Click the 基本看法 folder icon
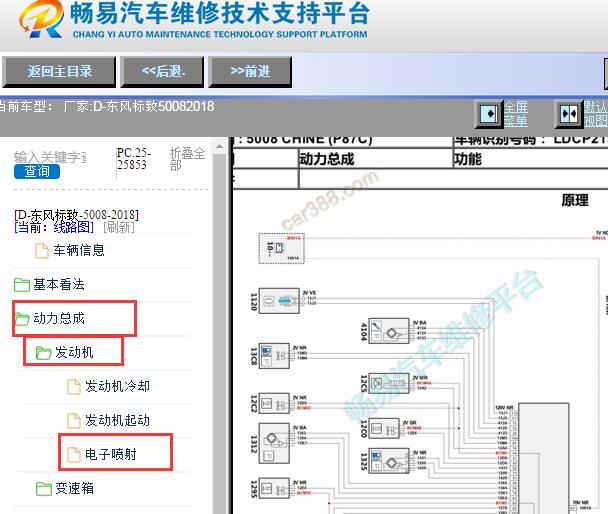Viewport: 608px width, 514px height. (x=22, y=285)
